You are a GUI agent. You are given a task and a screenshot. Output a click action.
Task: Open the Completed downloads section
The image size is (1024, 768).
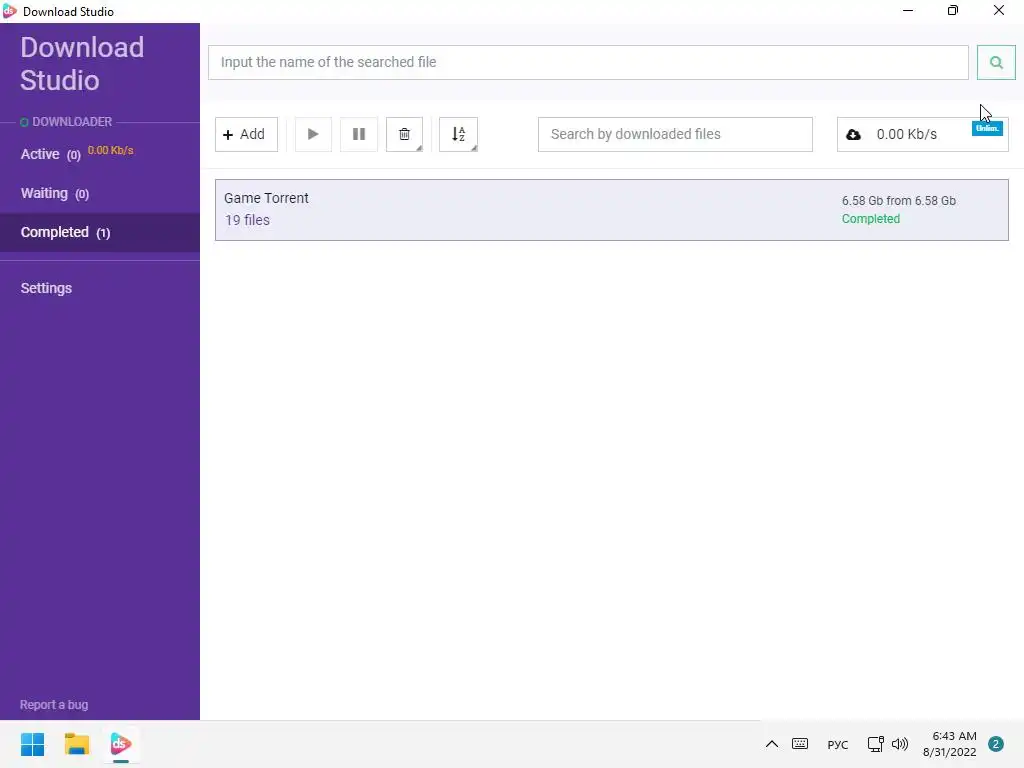[100, 232]
